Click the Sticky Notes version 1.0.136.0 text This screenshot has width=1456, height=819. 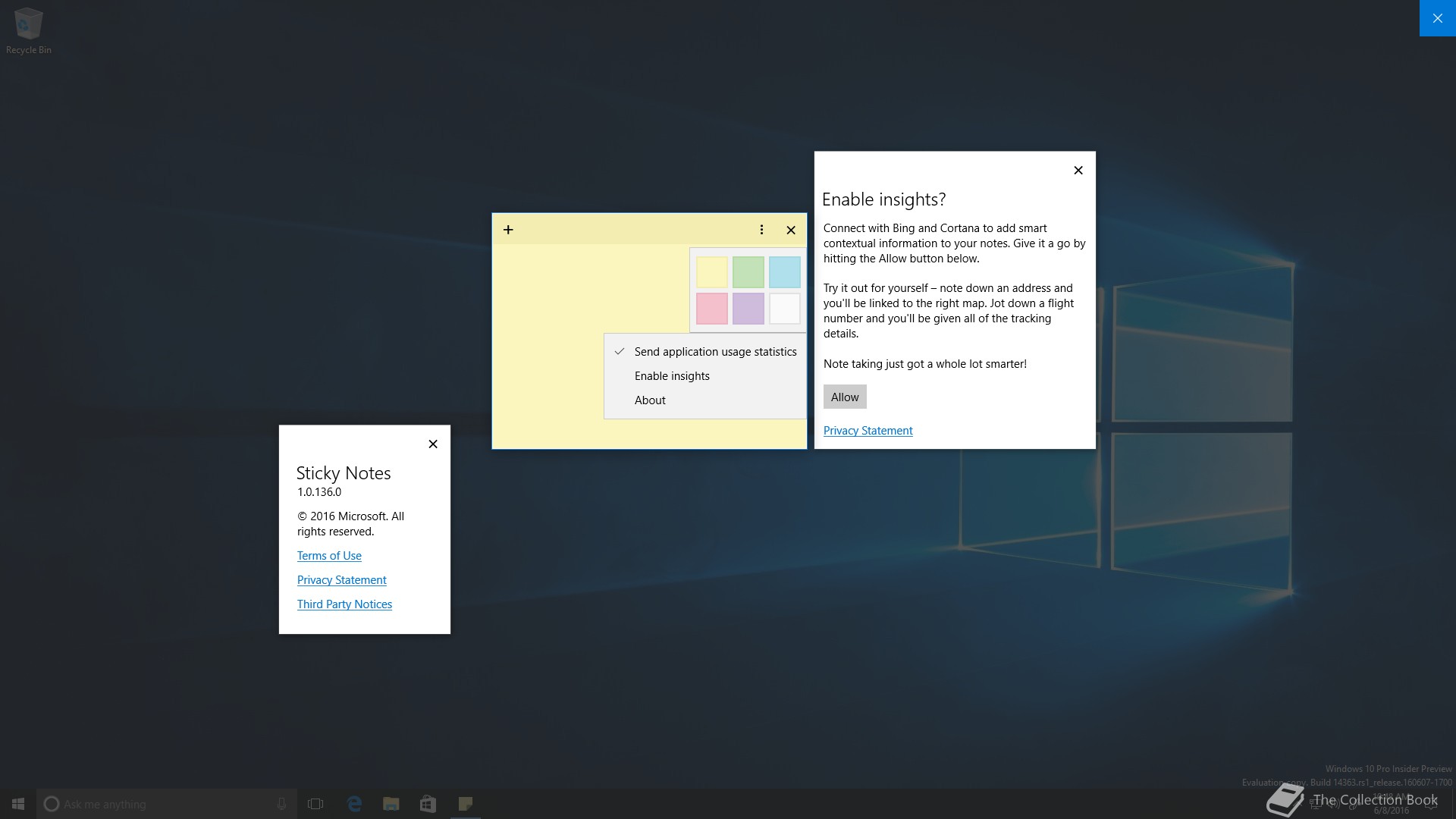click(x=319, y=492)
